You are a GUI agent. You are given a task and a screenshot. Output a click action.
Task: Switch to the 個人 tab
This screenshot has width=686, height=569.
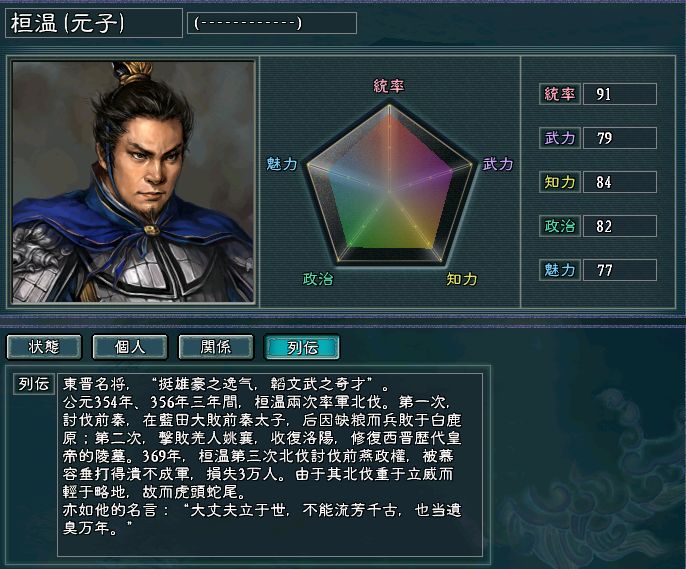[x=130, y=347]
